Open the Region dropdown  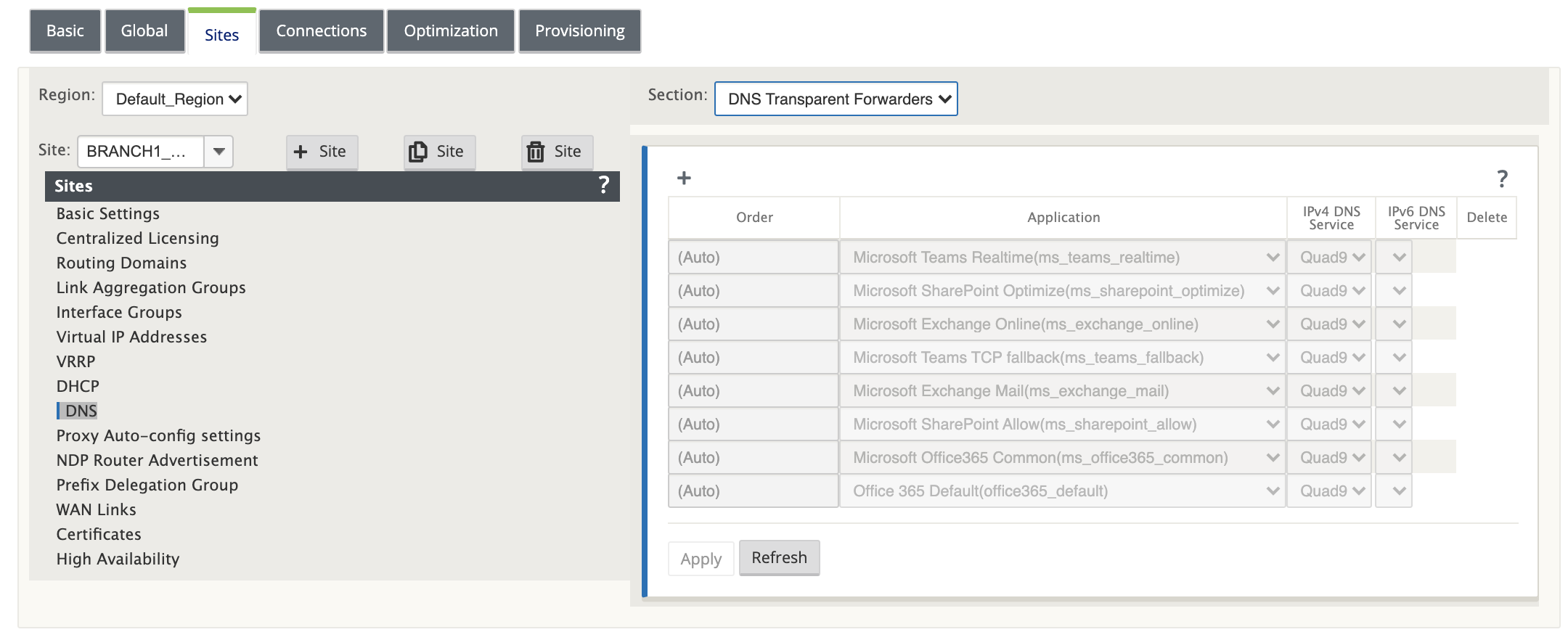tap(175, 99)
